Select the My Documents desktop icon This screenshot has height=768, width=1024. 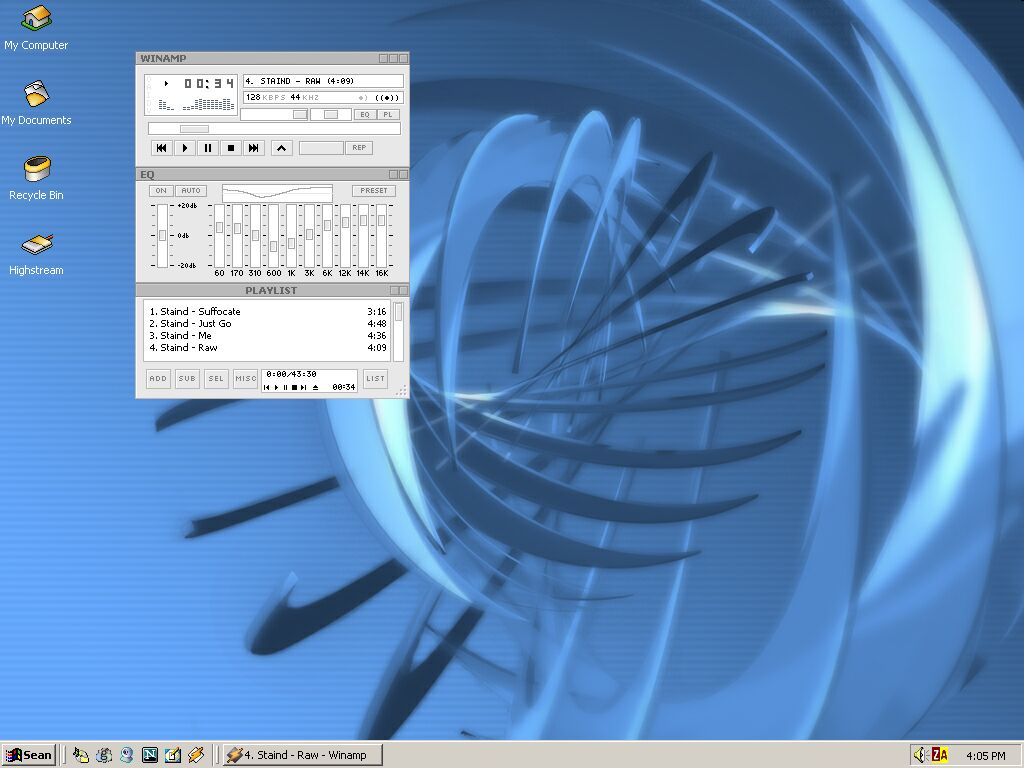point(36,103)
